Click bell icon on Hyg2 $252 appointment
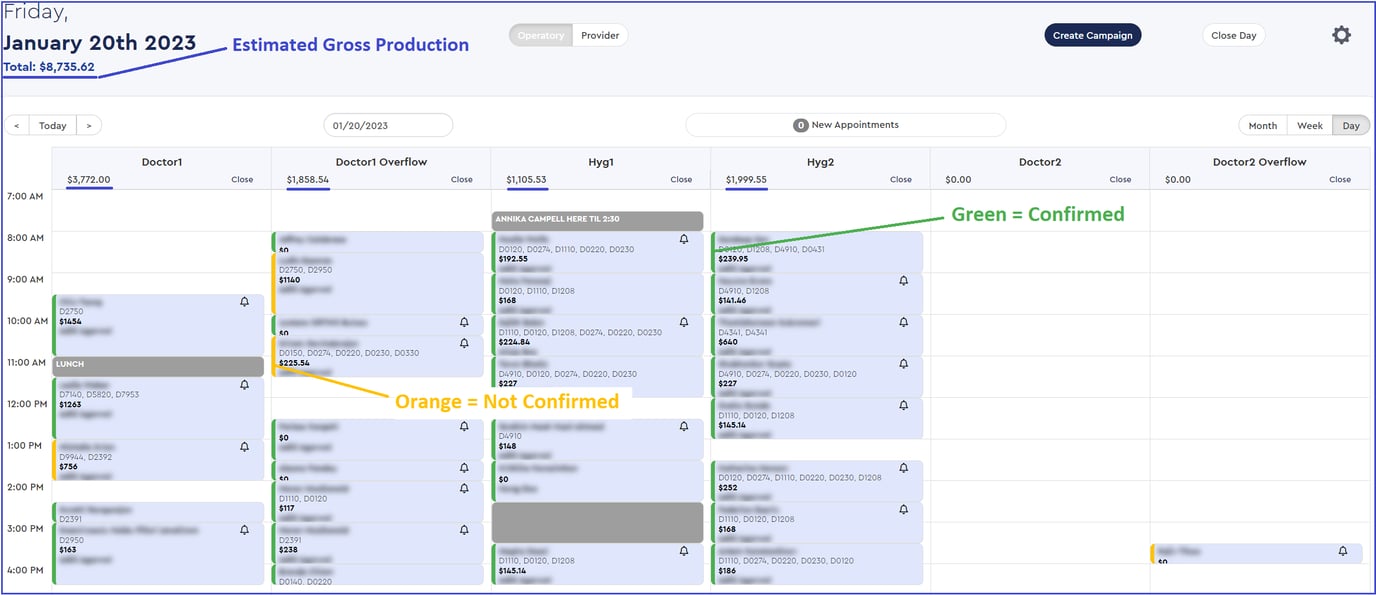The height and width of the screenshot is (595, 1376). click(904, 468)
